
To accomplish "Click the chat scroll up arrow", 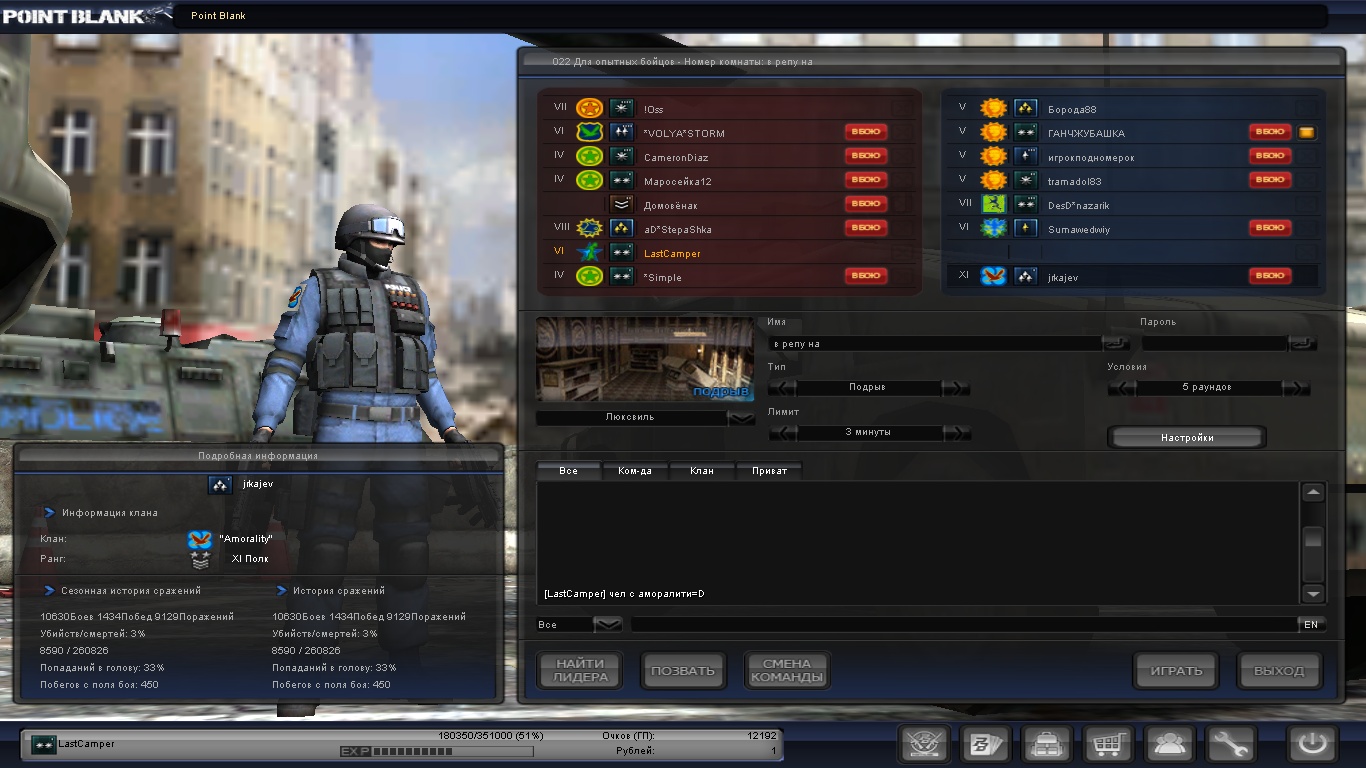I will click(1313, 492).
